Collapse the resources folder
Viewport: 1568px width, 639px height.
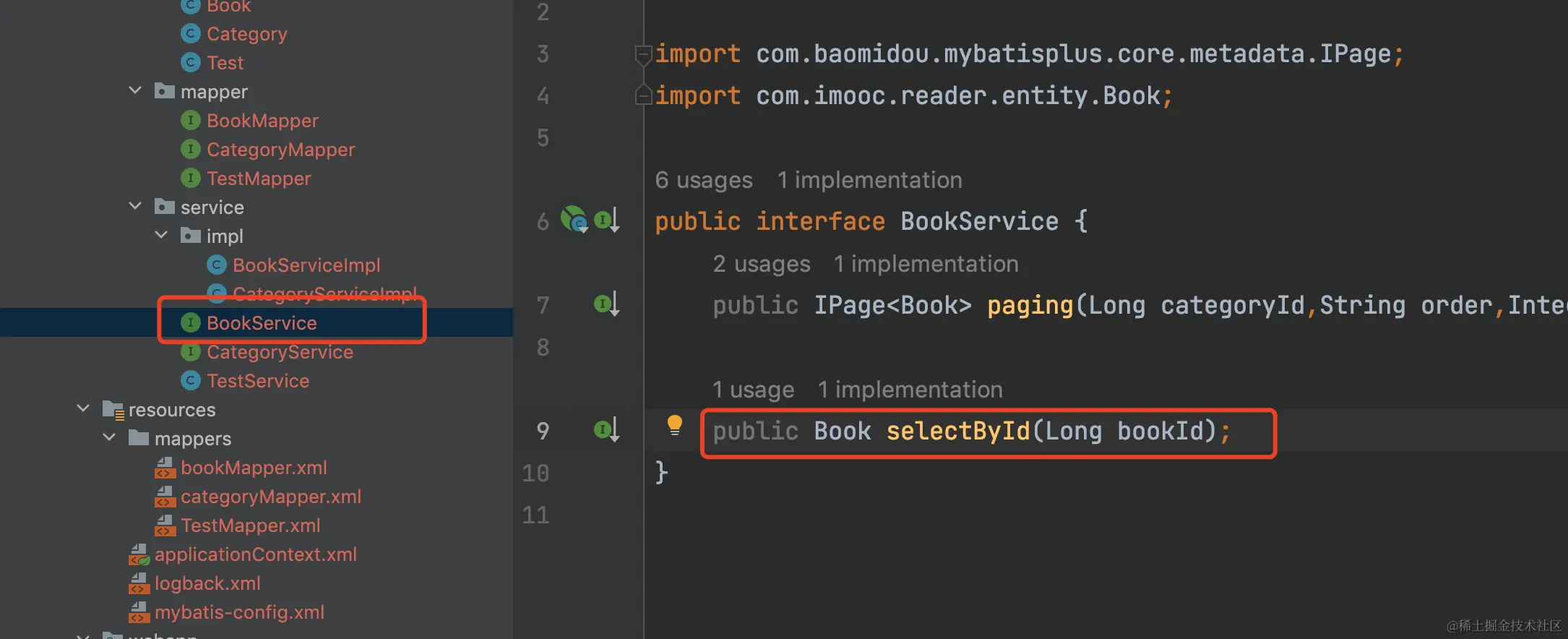[x=83, y=409]
